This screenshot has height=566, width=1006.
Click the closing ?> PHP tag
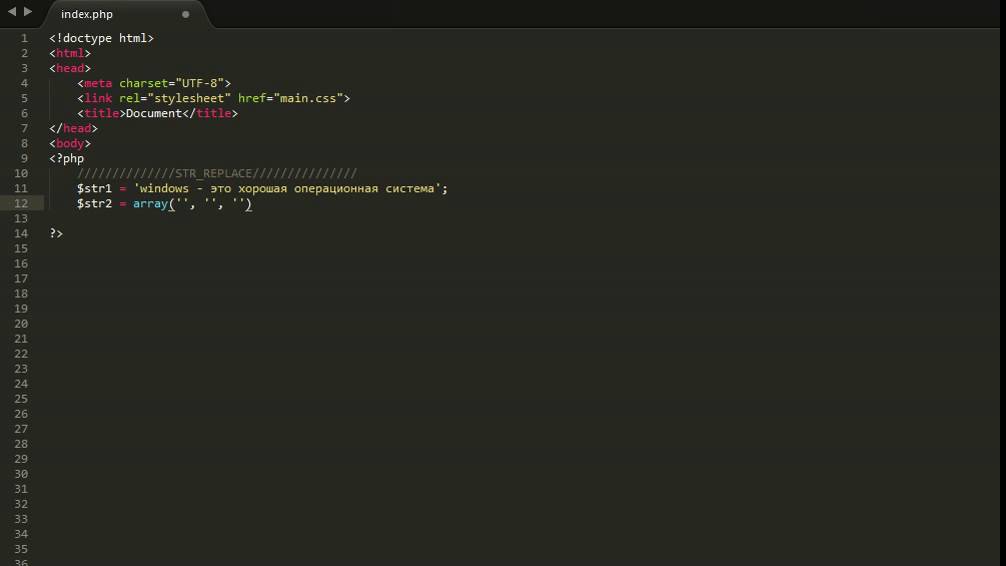(x=56, y=234)
